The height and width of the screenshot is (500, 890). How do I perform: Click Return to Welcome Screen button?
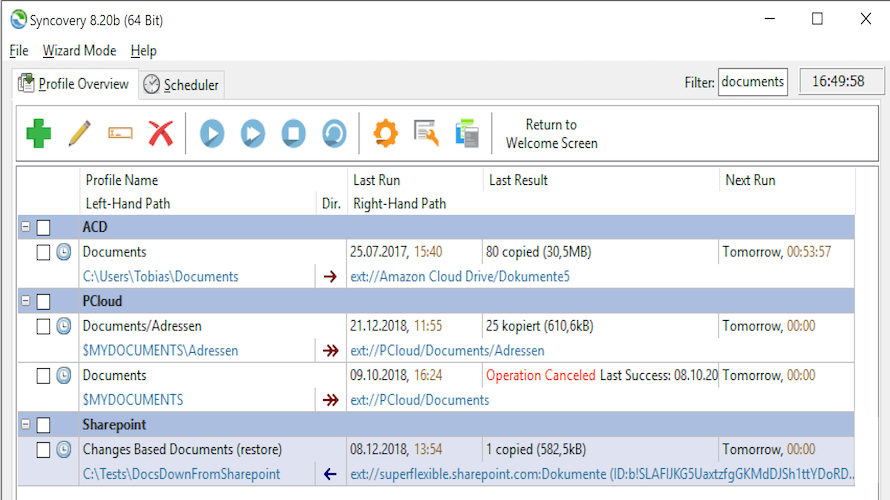tap(552, 134)
